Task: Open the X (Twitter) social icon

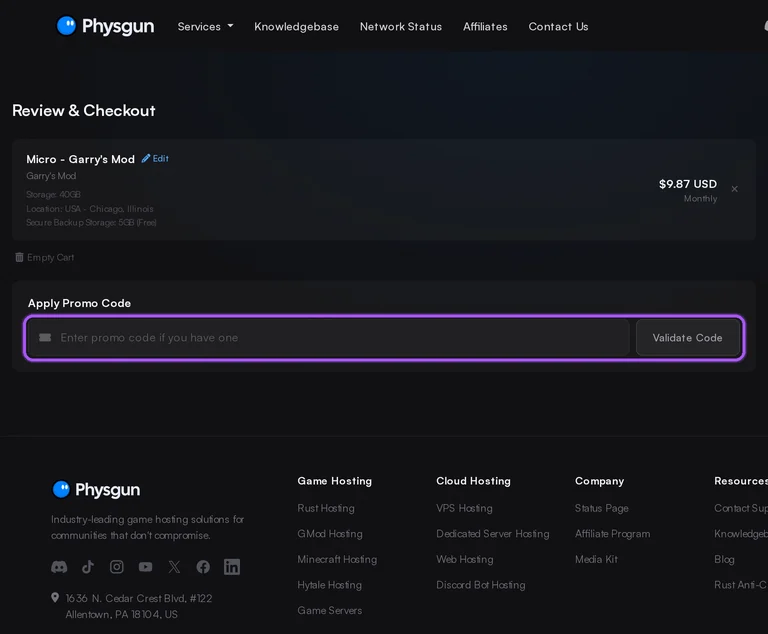Action: (x=174, y=567)
